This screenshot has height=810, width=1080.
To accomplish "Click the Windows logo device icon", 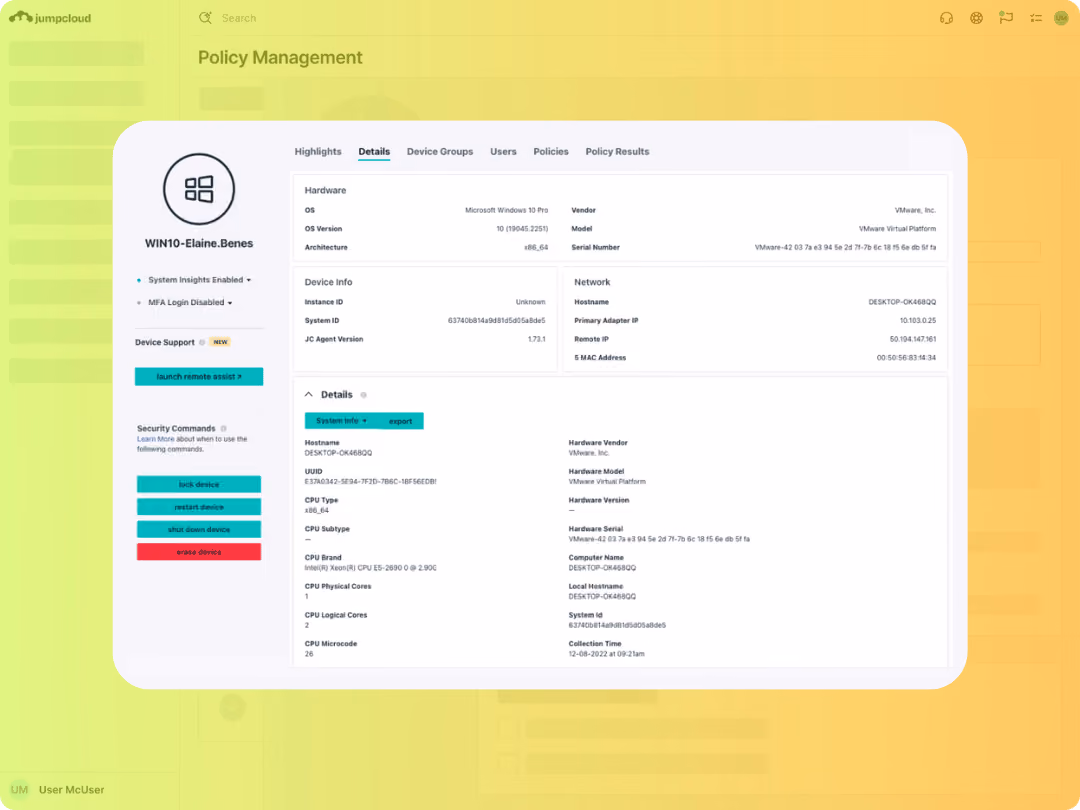I will (198, 189).
